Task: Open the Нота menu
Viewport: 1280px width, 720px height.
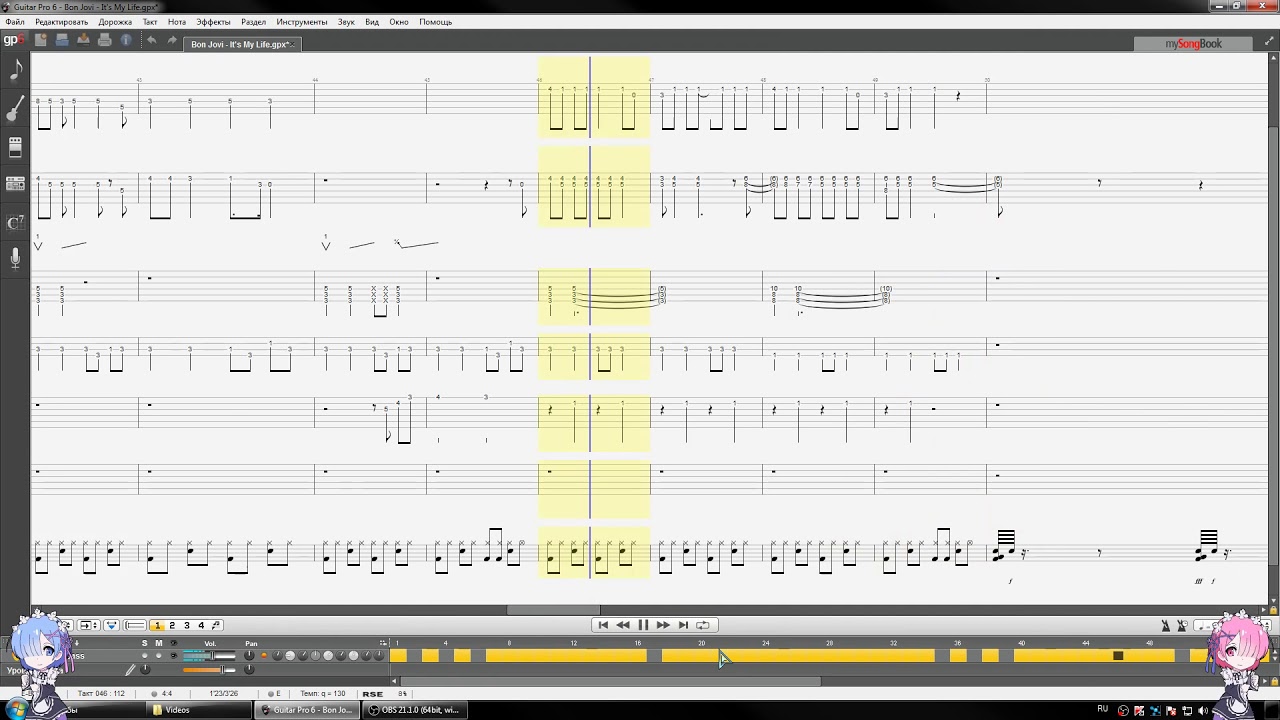Action: (x=177, y=21)
